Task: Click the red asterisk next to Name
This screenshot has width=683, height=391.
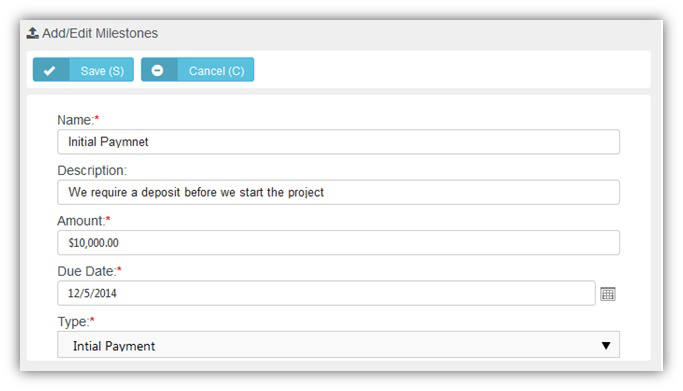Action: (97, 118)
